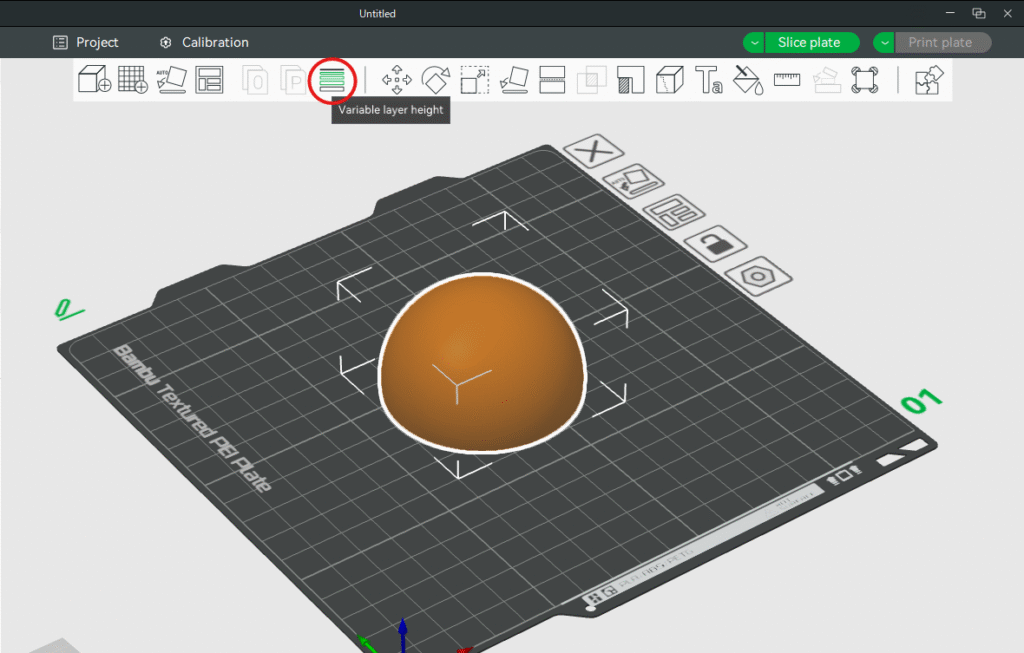The width and height of the screenshot is (1024, 653).
Task: Pick the Scale tool icon
Action: [474, 80]
